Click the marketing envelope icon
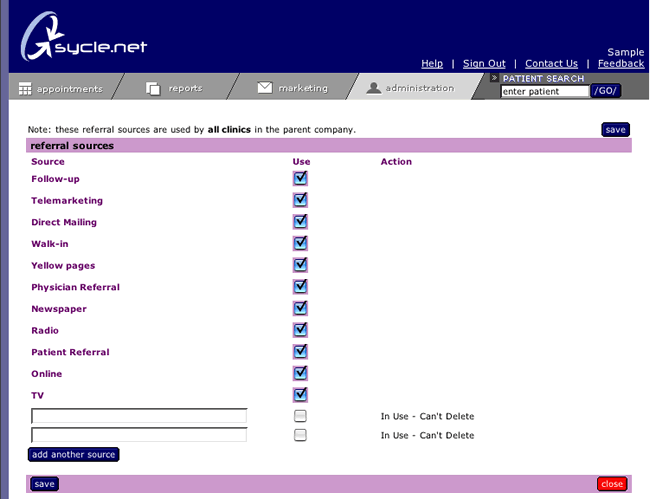The width and height of the screenshot is (650, 499). click(x=265, y=88)
